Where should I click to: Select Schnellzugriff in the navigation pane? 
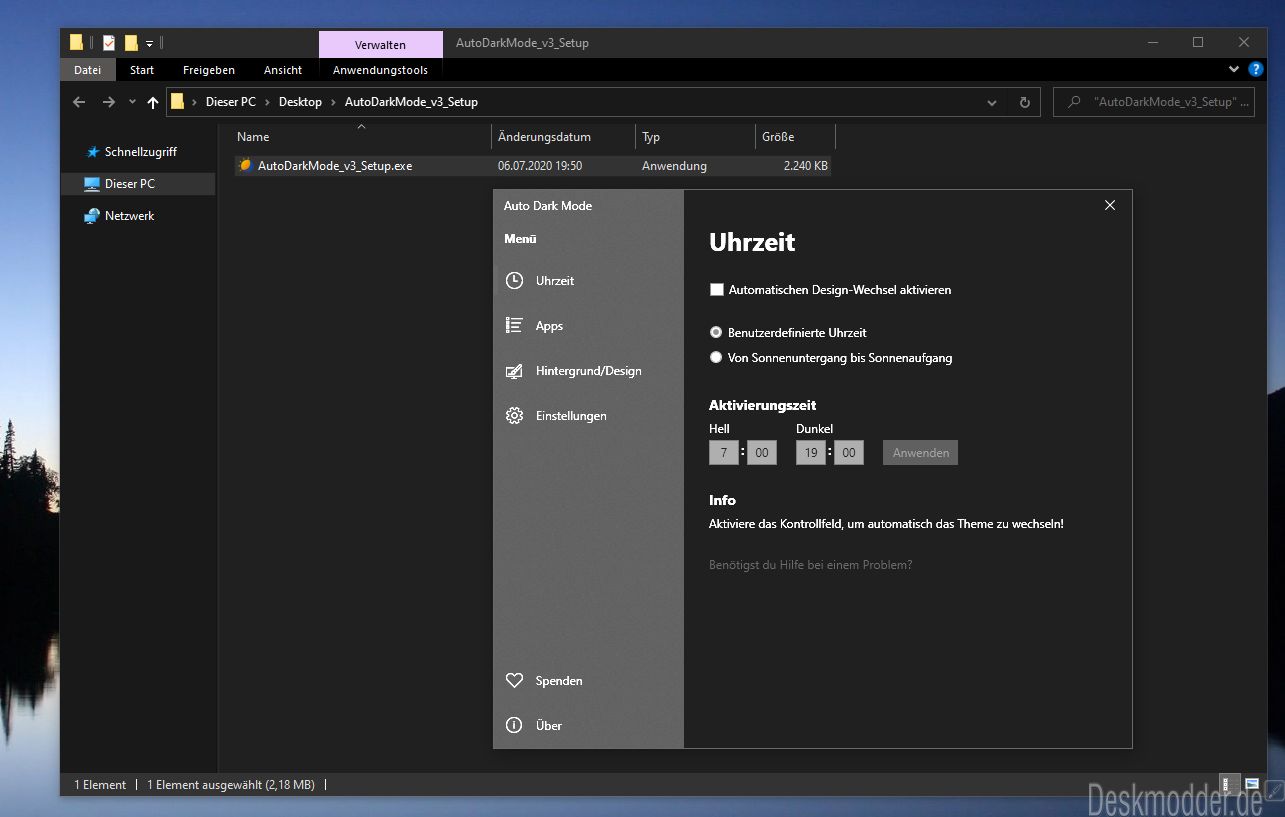[140, 152]
